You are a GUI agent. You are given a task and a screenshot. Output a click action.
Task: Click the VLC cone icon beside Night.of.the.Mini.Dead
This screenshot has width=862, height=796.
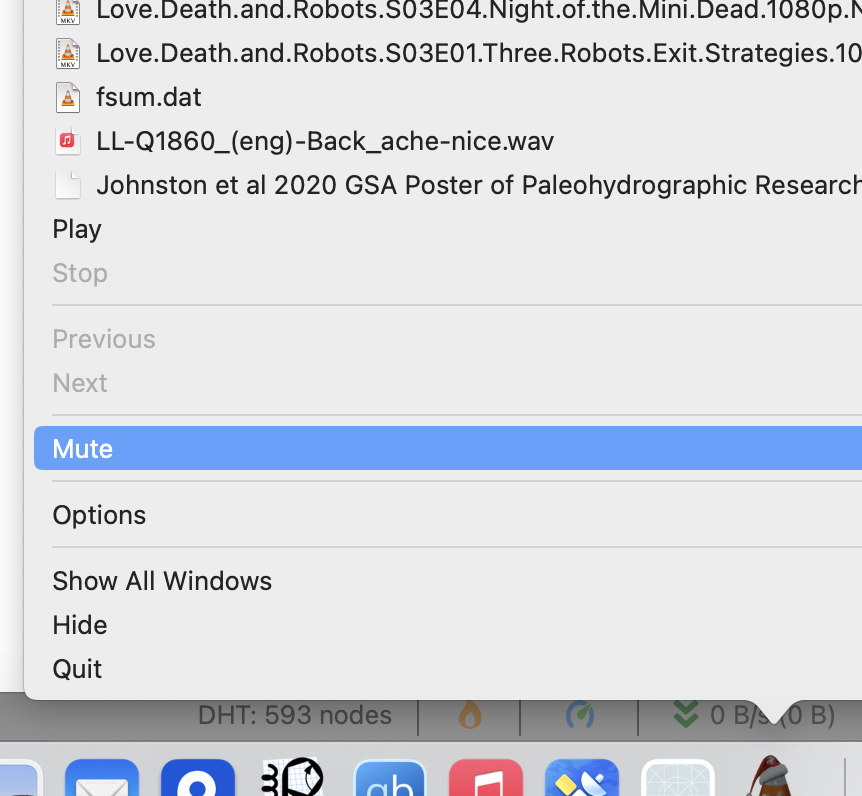66,12
